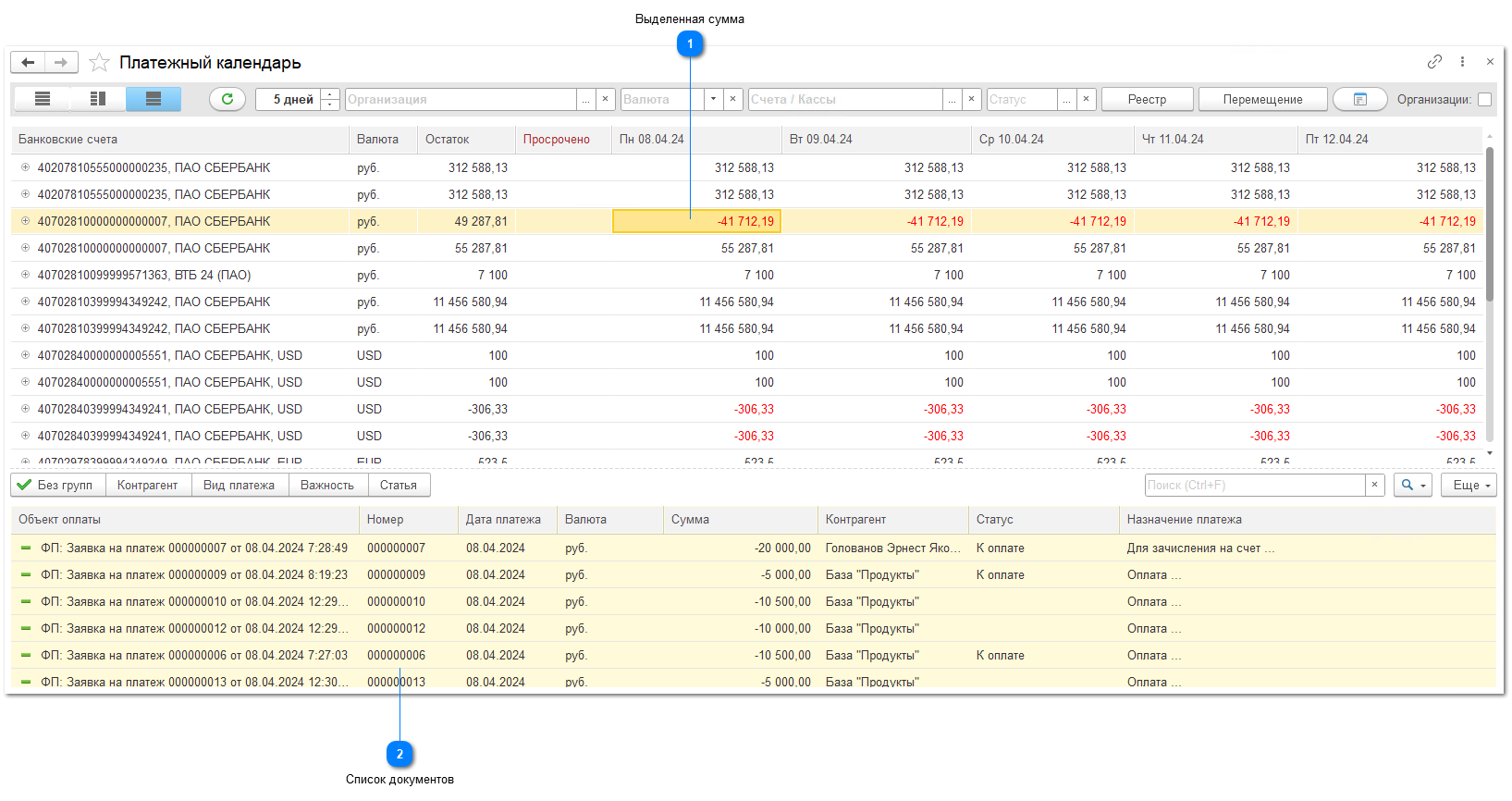Group documents by Вид платежа
The image size is (1512, 801).
[240, 485]
